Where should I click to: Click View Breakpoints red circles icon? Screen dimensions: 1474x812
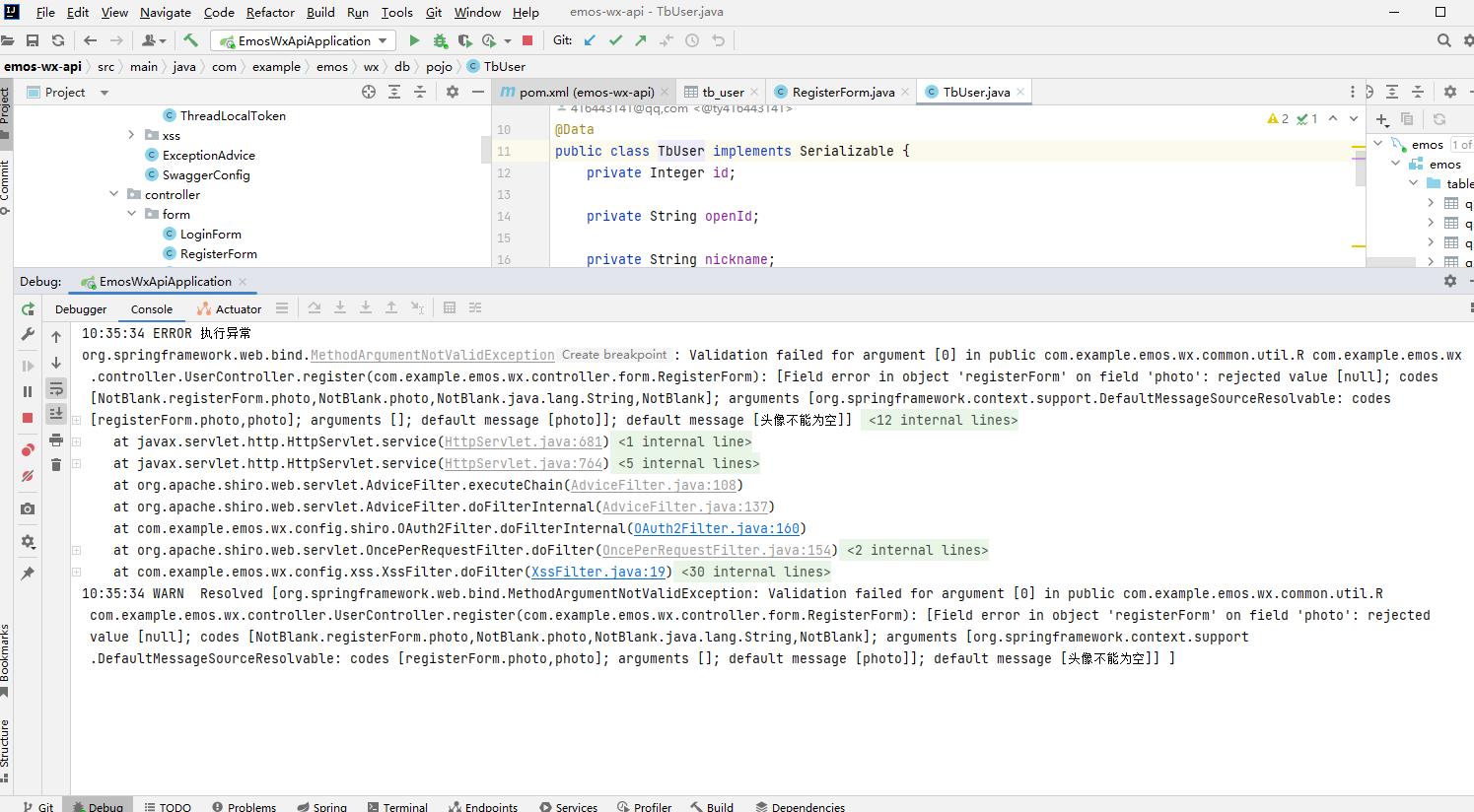tap(28, 450)
